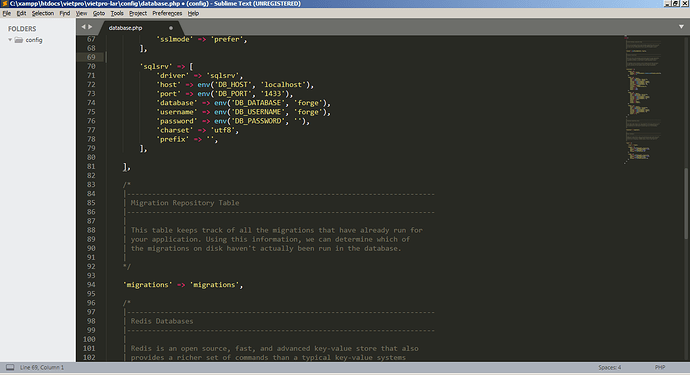
Task: Click the Migration Repository Table comment
Action: 185,203
